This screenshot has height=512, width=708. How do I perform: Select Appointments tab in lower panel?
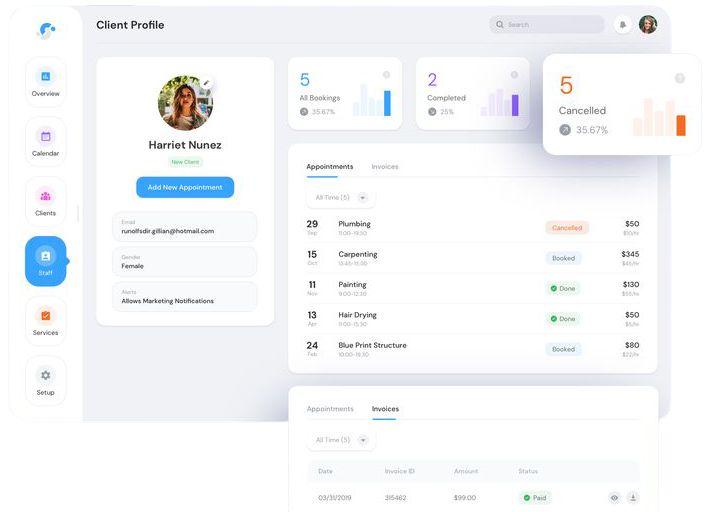[330, 409]
